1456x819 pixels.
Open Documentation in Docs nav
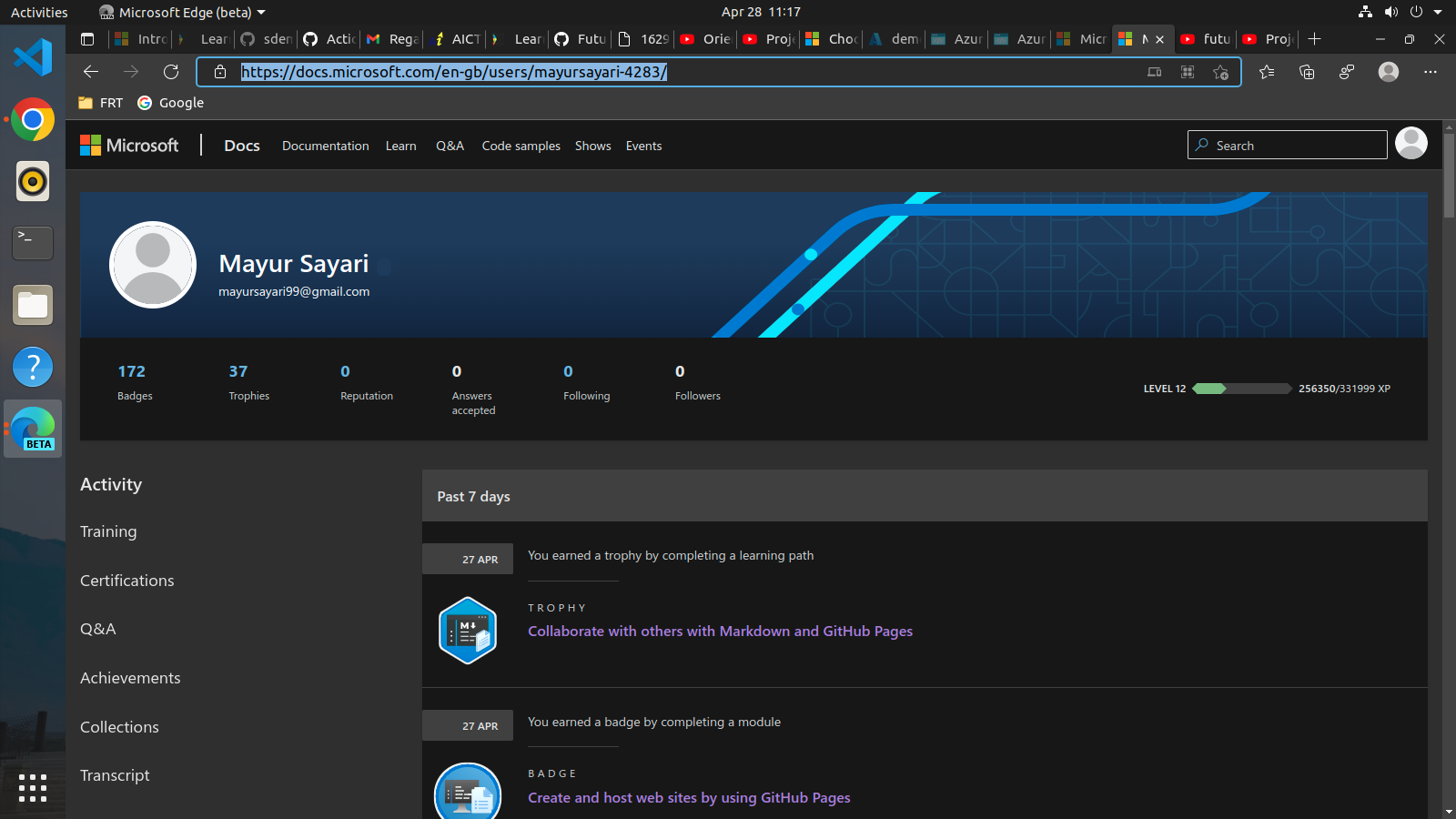[325, 146]
